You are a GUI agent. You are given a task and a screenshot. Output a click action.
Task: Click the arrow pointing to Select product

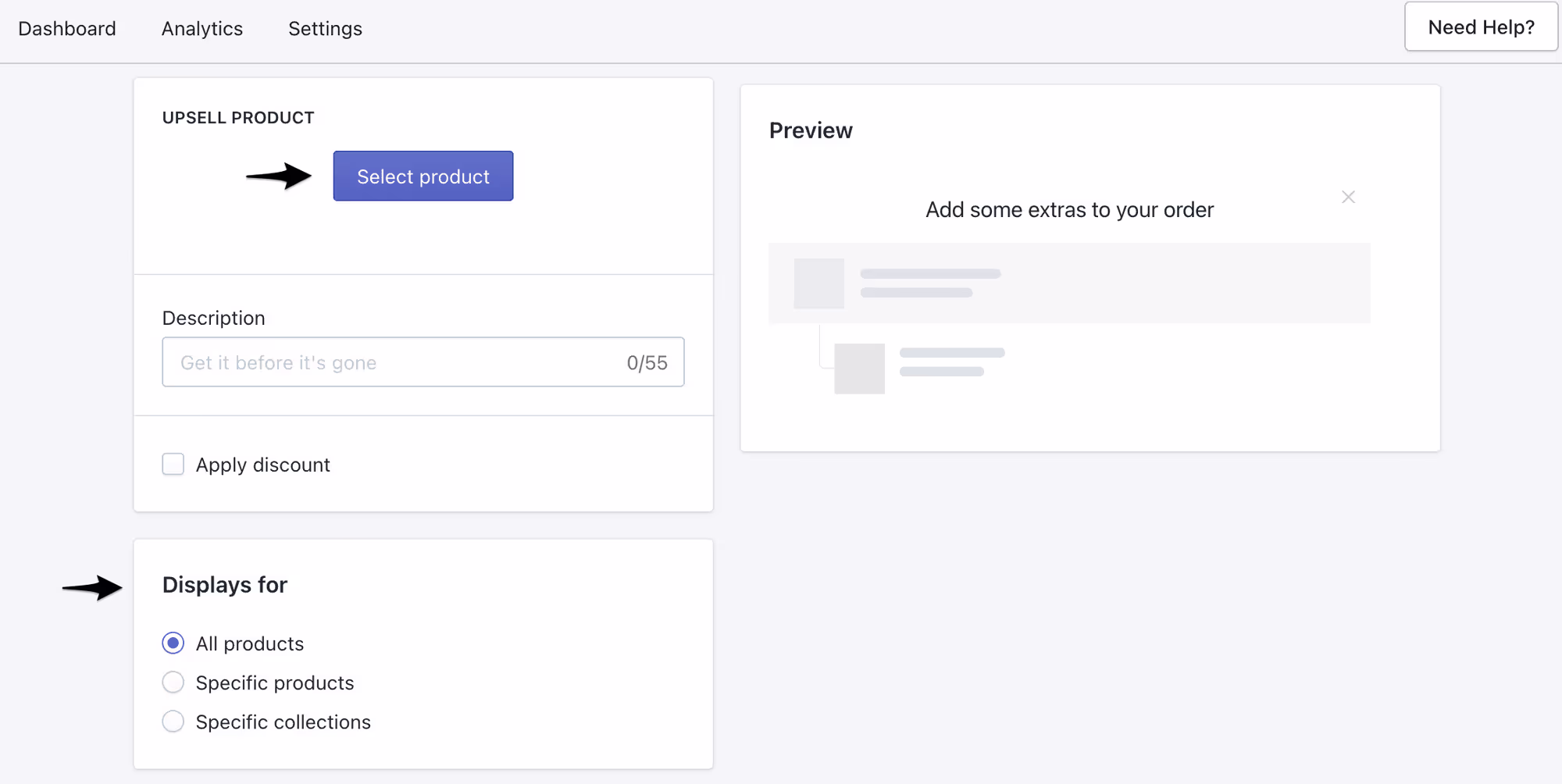[x=279, y=176]
